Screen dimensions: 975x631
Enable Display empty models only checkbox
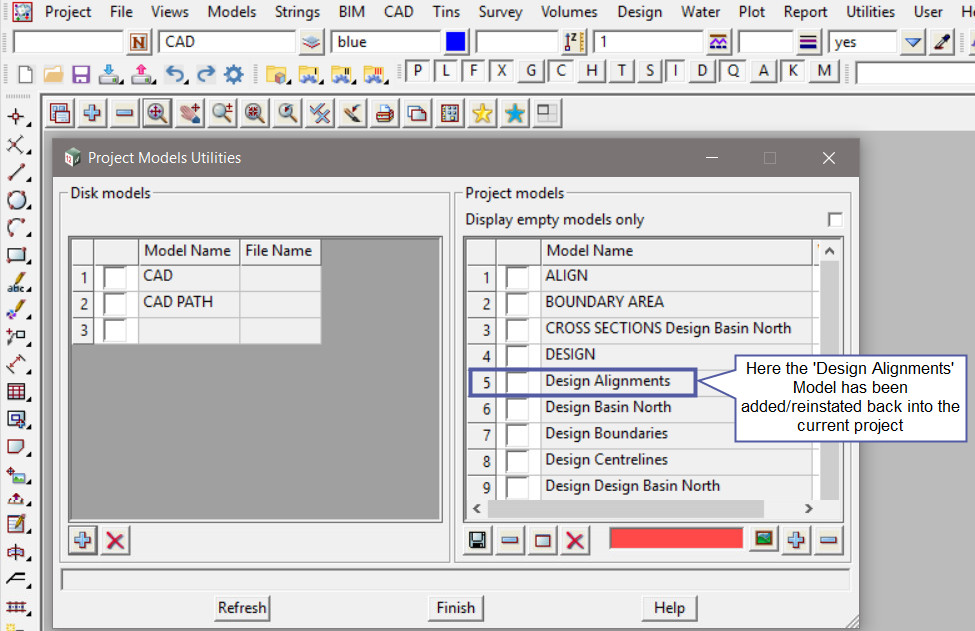834,220
